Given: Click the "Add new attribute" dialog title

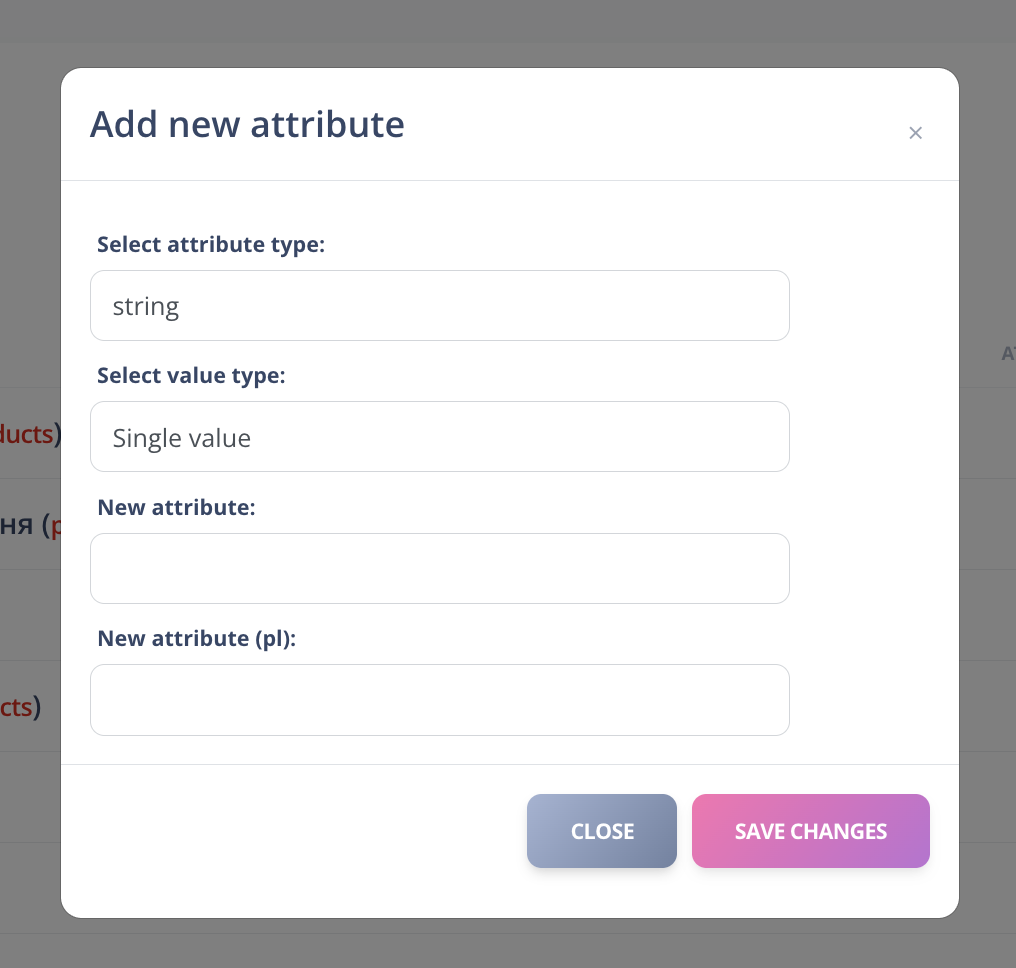Looking at the screenshot, I should (x=247, y=125).
